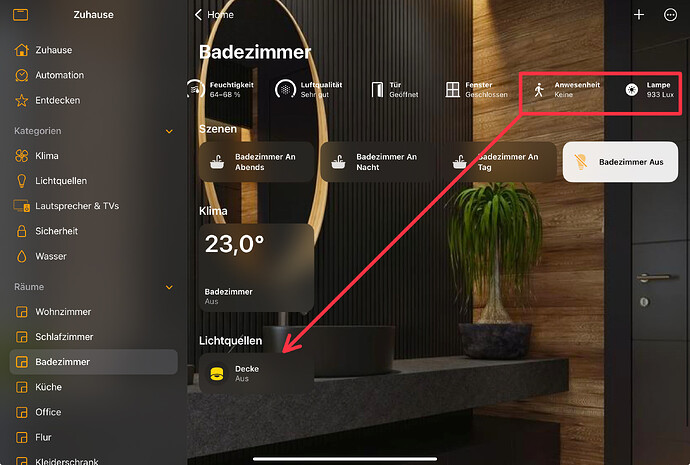
Task: Collapse the Kategorien section chevron
Action: coord(169,131)
